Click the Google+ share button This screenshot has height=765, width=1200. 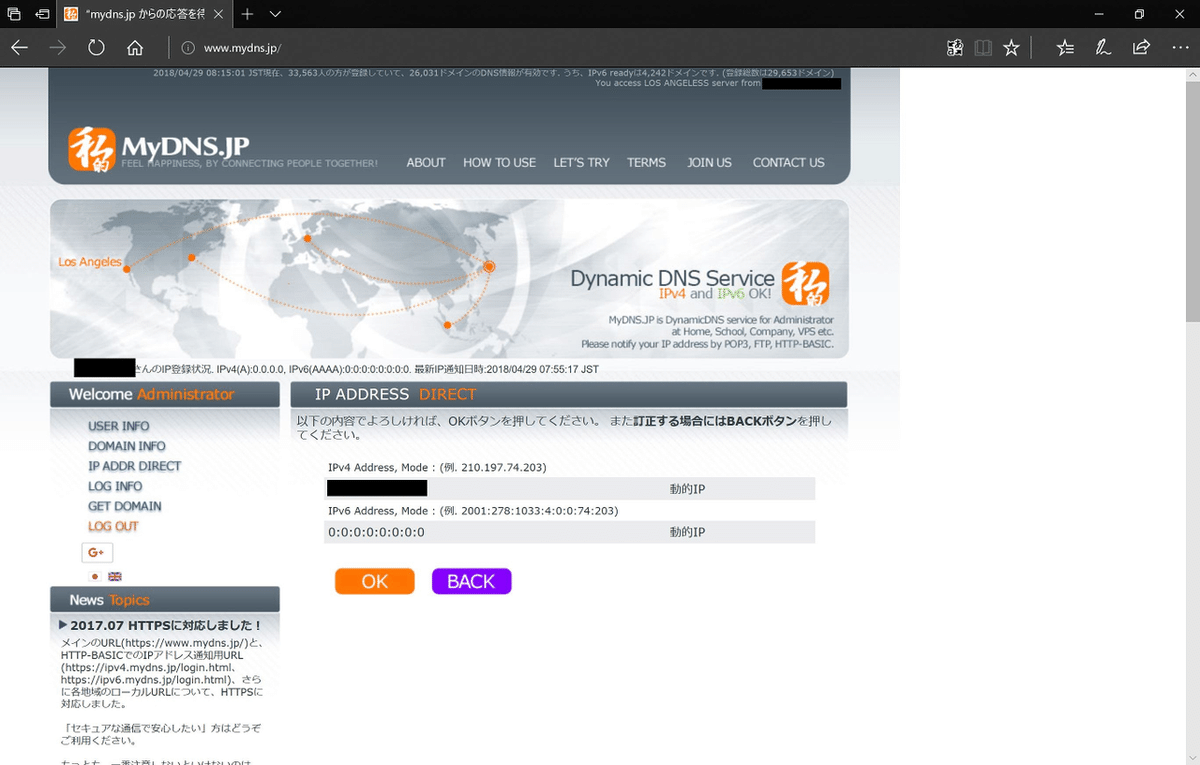pos(97,552)
